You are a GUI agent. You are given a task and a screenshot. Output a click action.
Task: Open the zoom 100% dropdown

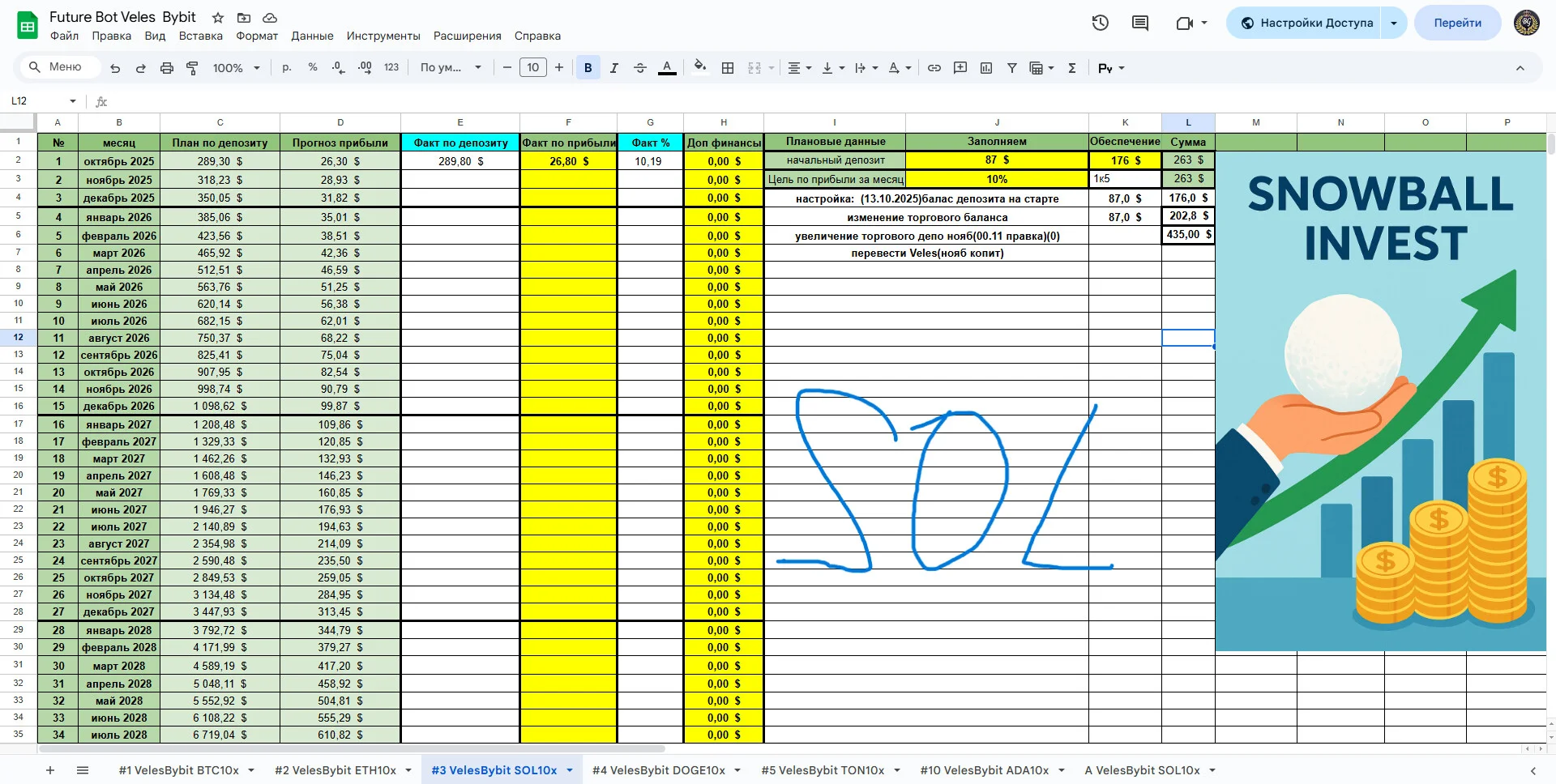tap(236, 68)
